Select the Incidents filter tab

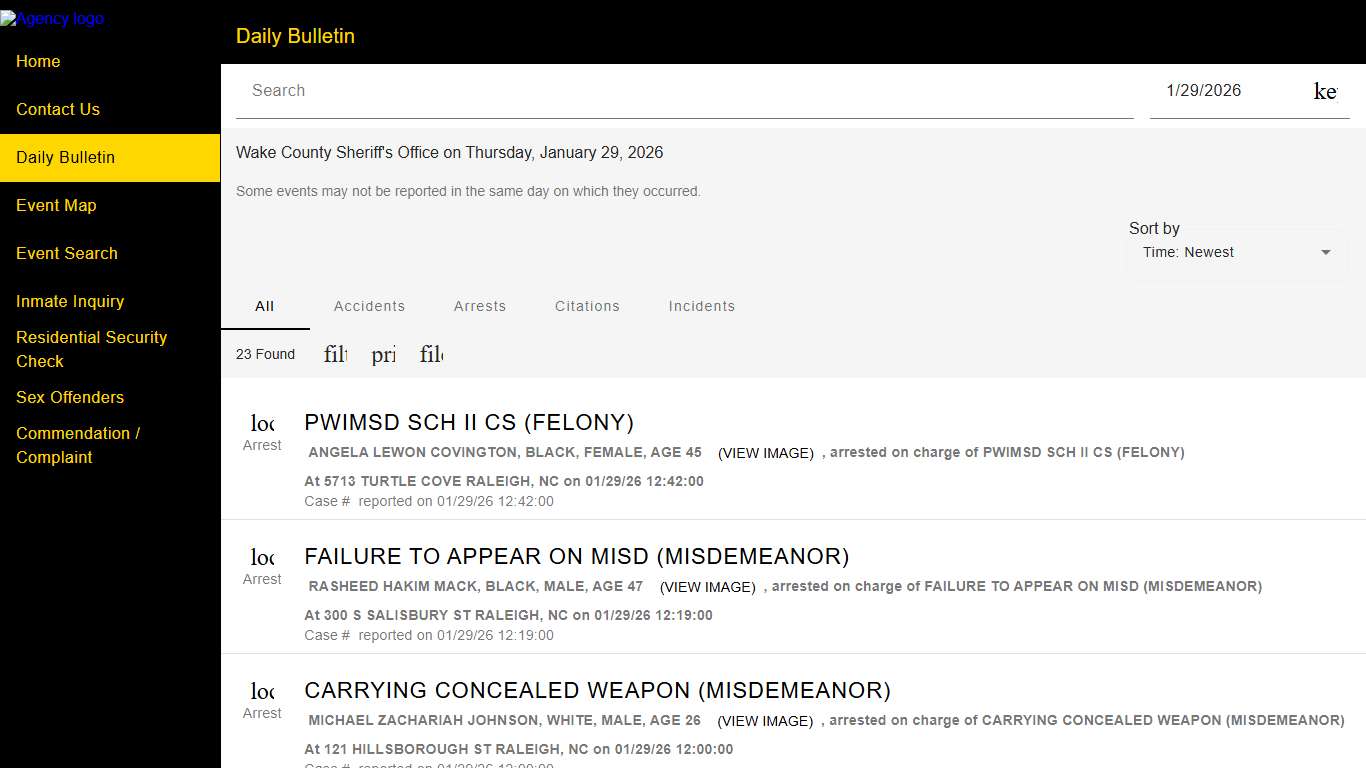[701, 306]
